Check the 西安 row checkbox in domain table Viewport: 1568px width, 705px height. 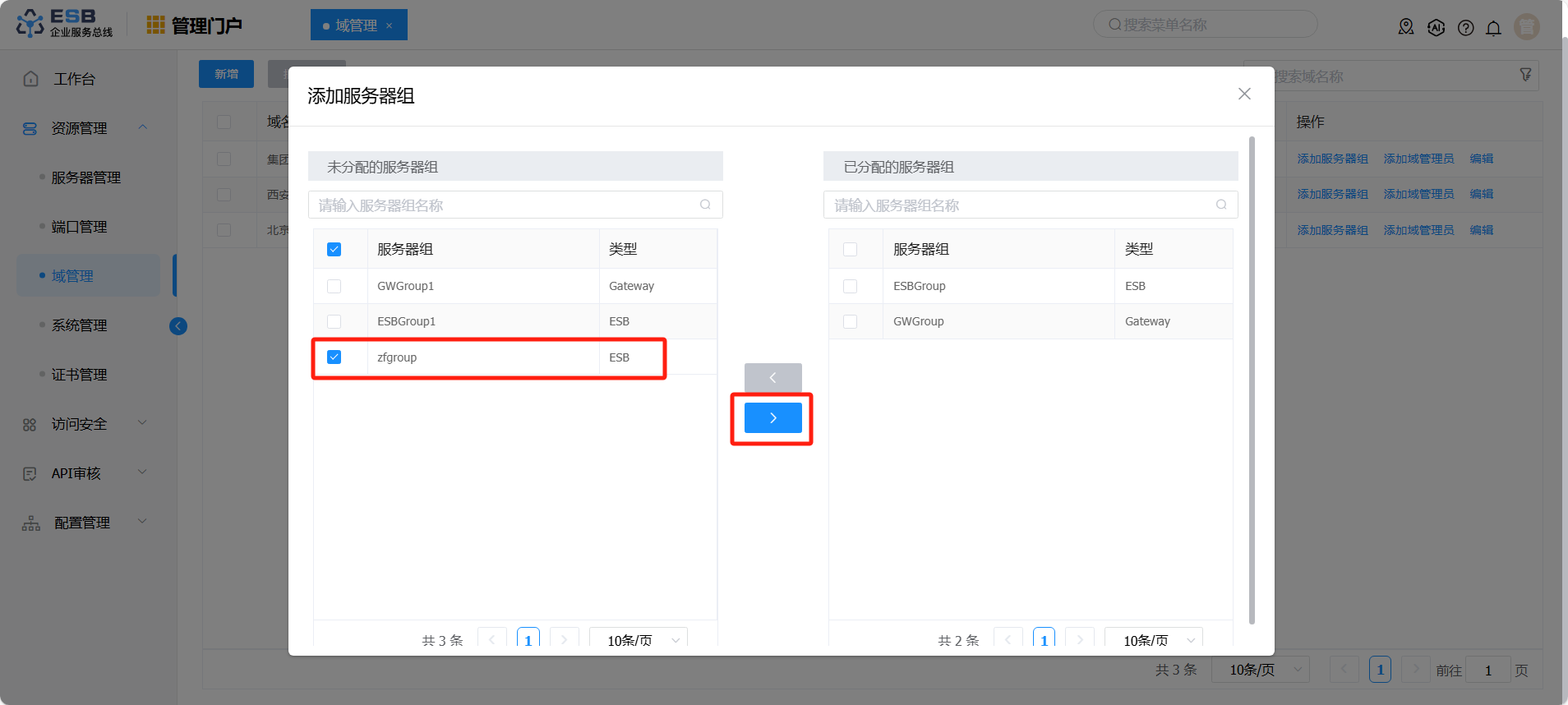224,195
